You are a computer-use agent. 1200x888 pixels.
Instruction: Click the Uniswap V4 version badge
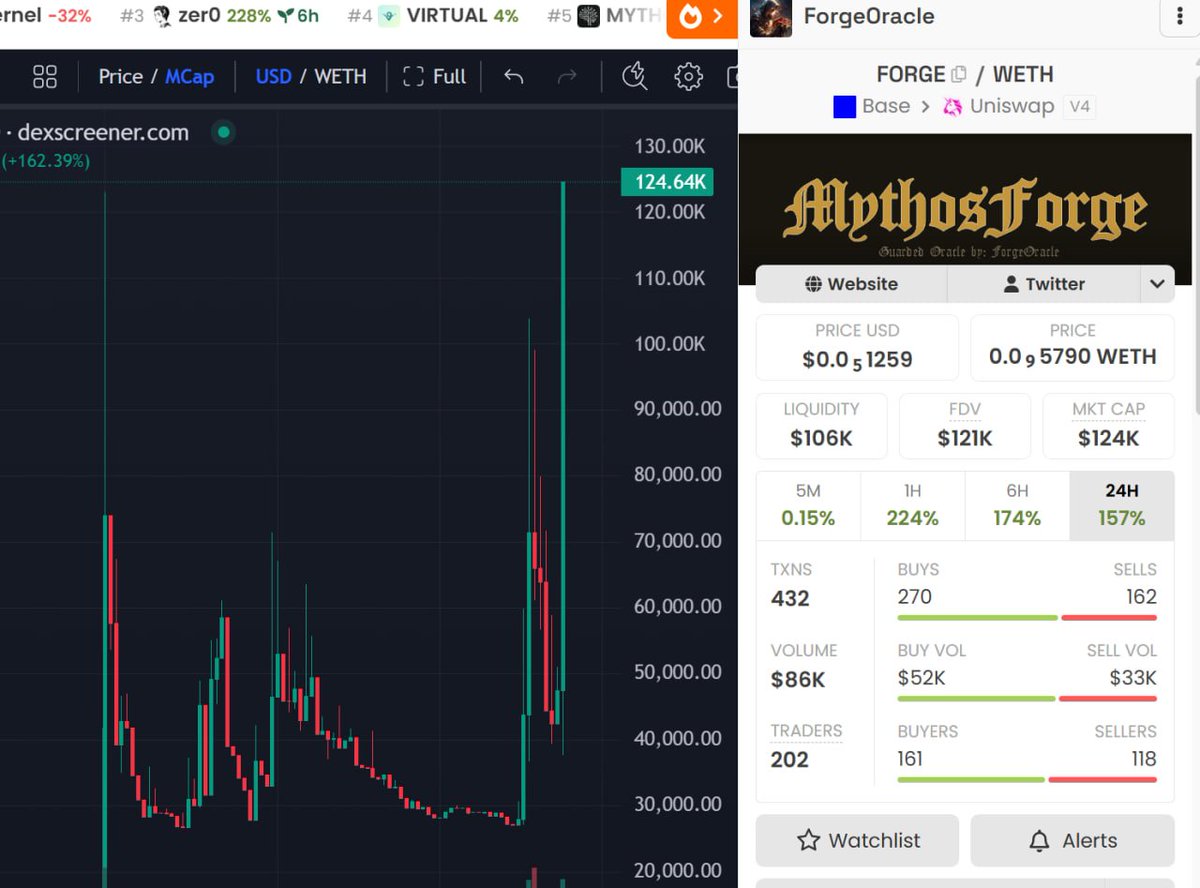click(x=1079, y=106)
